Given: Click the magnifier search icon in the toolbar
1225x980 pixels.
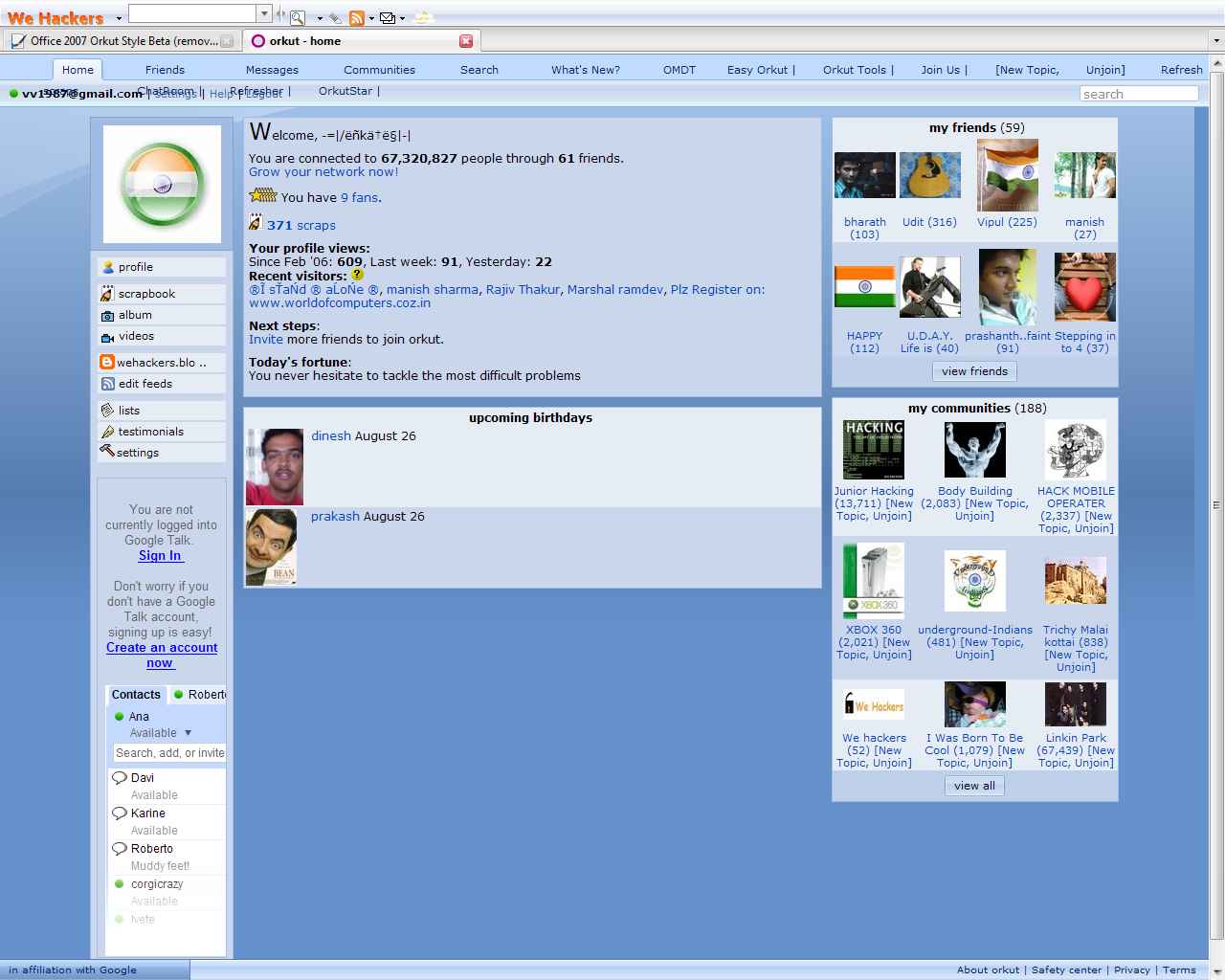Looking at the screenshot, I should (x=298, y=16).
